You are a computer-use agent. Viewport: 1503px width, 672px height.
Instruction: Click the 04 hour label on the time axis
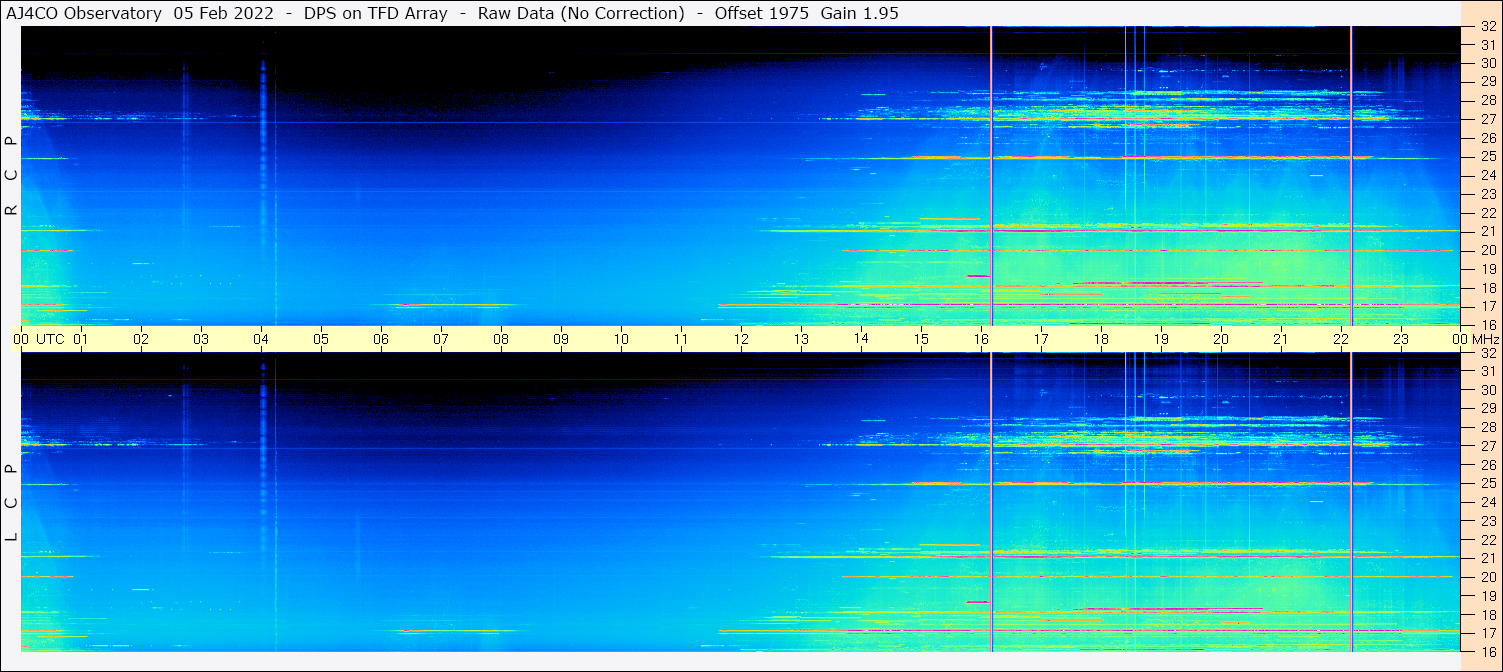click(261, 339)
